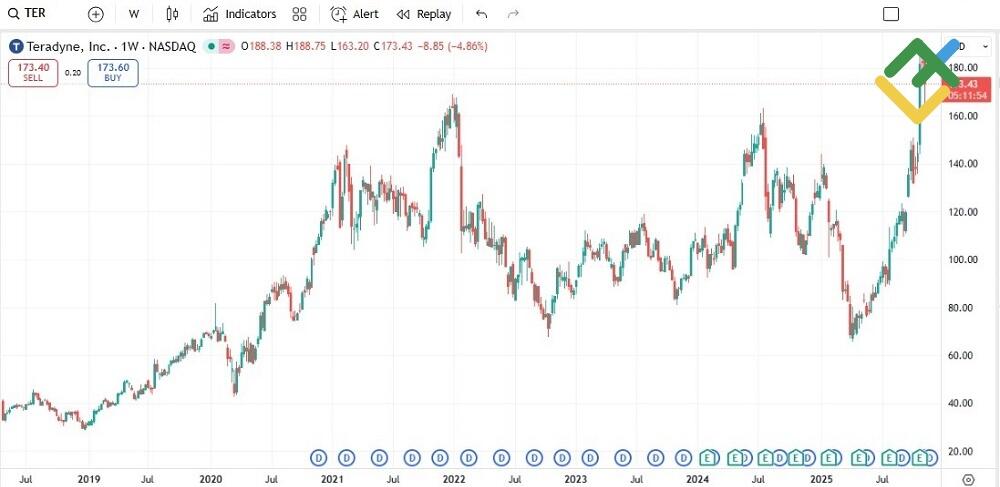Click the 120.00 price axis label

964,212
